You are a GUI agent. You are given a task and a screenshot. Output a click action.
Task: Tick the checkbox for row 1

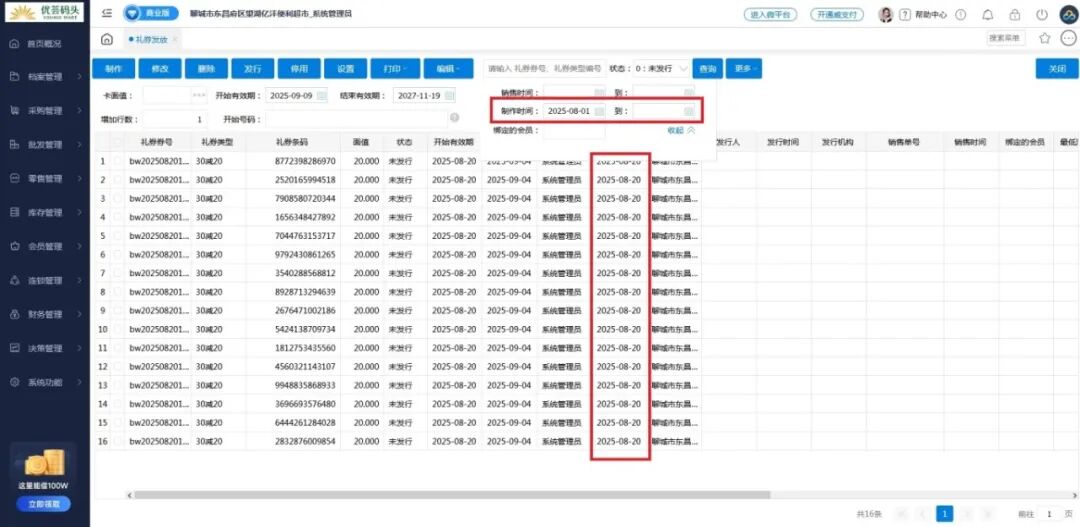point(118,161)
